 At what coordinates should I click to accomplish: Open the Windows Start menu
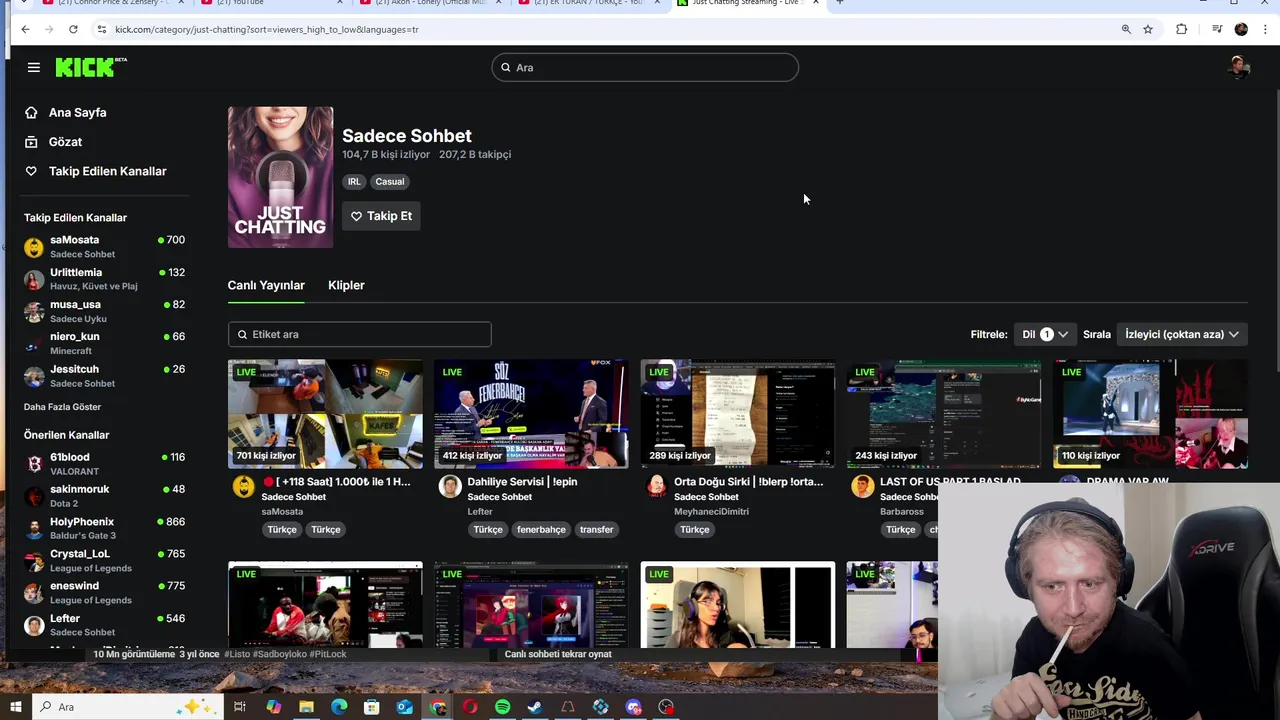[15, 707]
